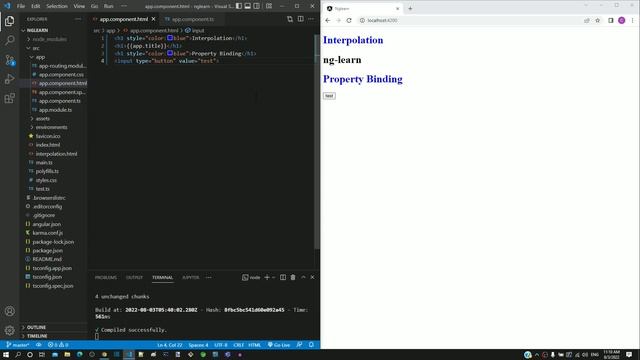Screen dimensions: 640x360
Task: Open the File menu
Action: 21,6
